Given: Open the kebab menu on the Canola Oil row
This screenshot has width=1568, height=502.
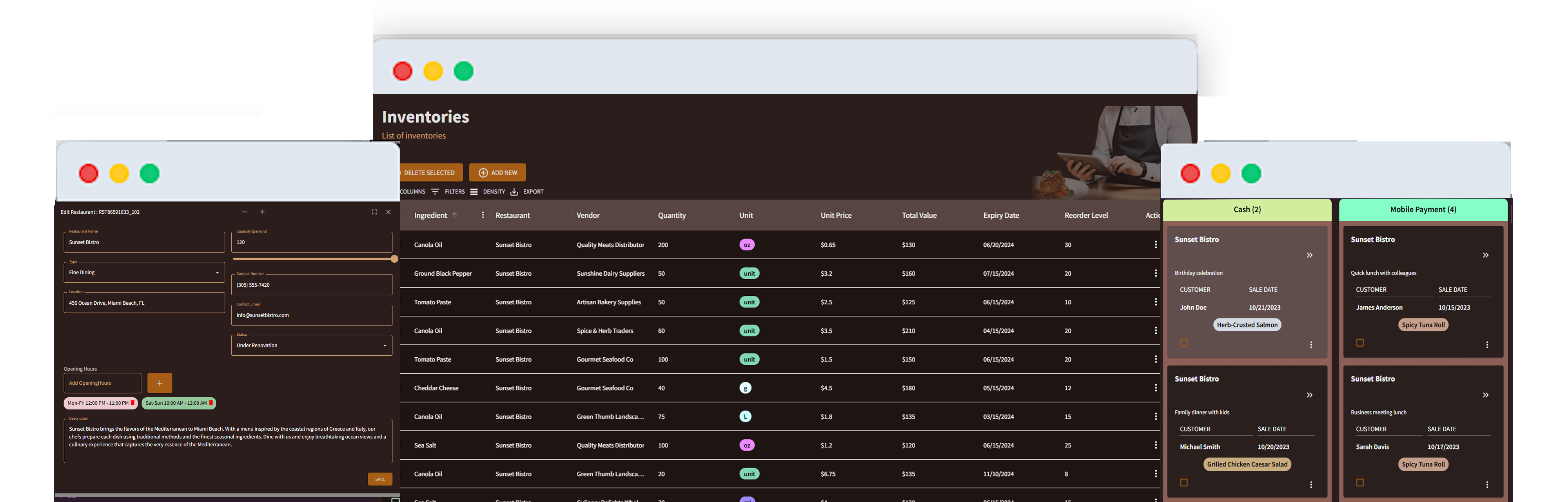Looking at the screenshot, I should [1156, 245].
